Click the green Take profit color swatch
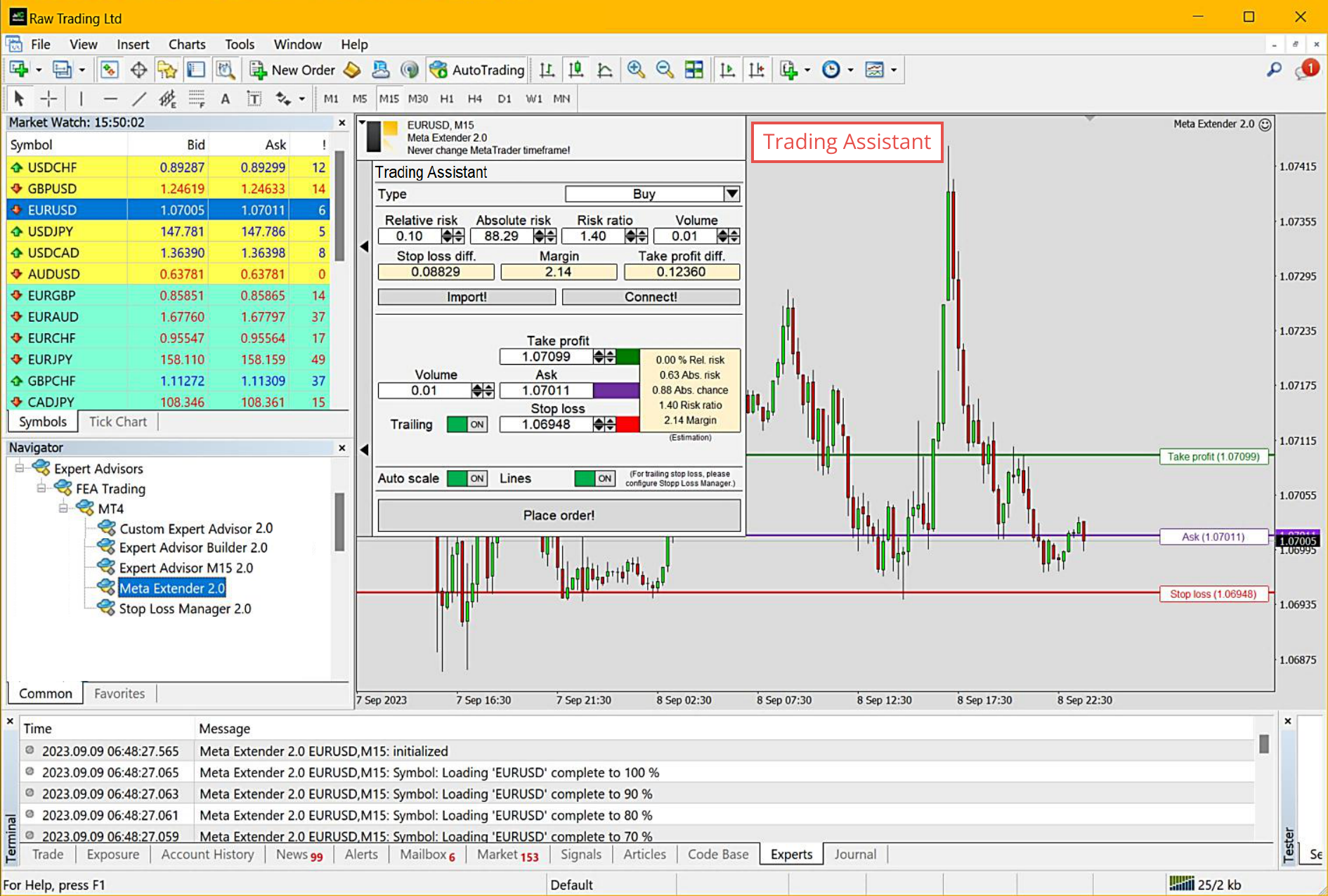Viewport: 1328px width, 896px height. (x=628, y=357)
